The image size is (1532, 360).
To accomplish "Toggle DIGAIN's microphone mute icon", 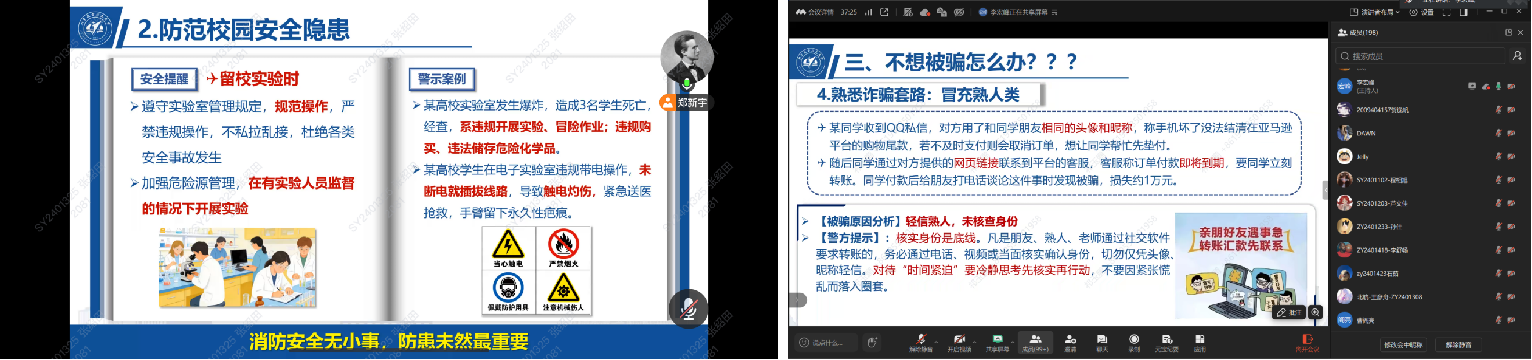I will point(1498,133).
